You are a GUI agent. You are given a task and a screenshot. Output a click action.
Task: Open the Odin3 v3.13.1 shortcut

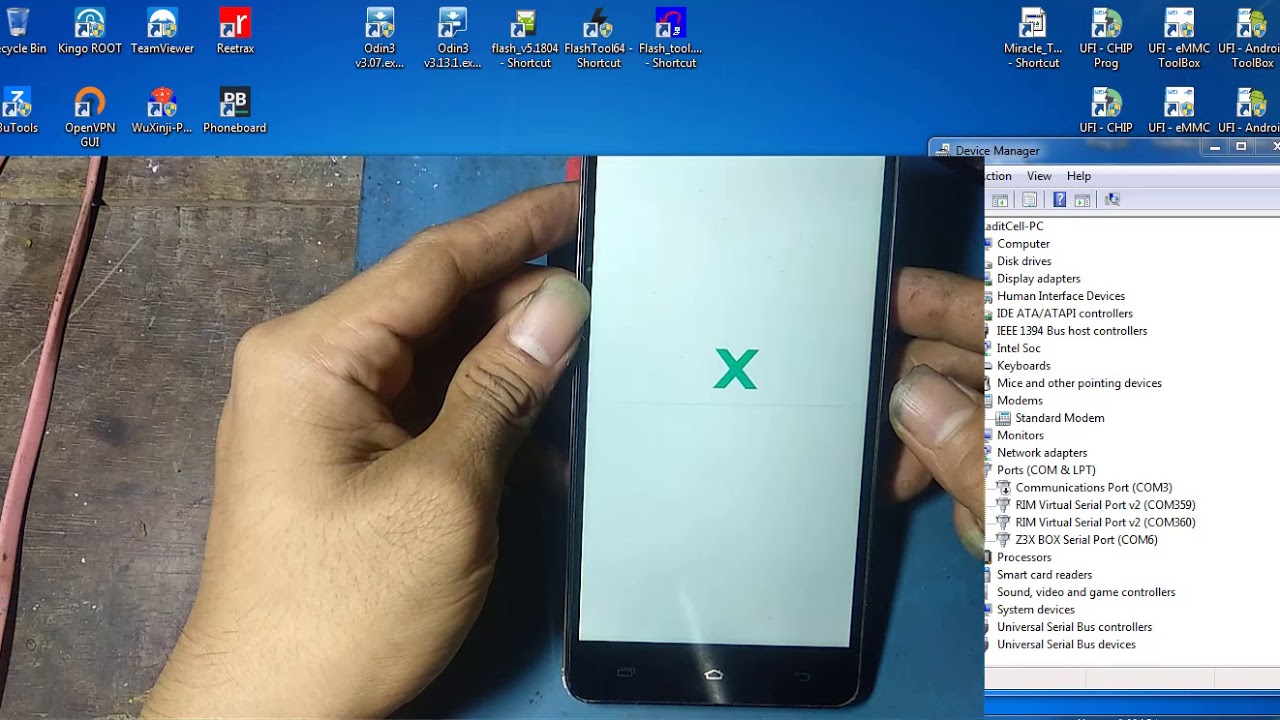pos(452,38)
